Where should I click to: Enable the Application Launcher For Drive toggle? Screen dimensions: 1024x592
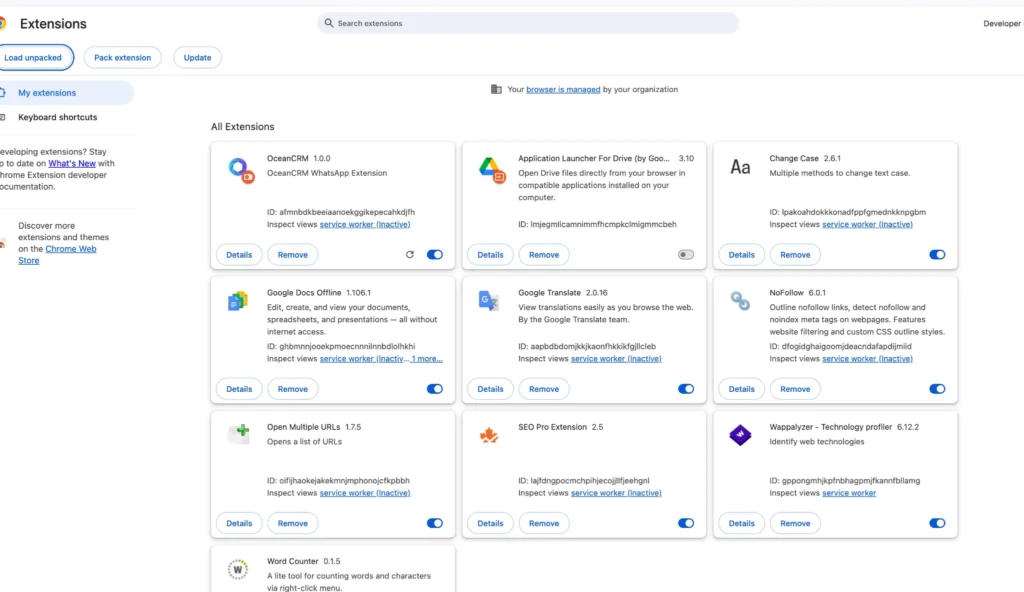pyautogui.click(x=686, y=254)
